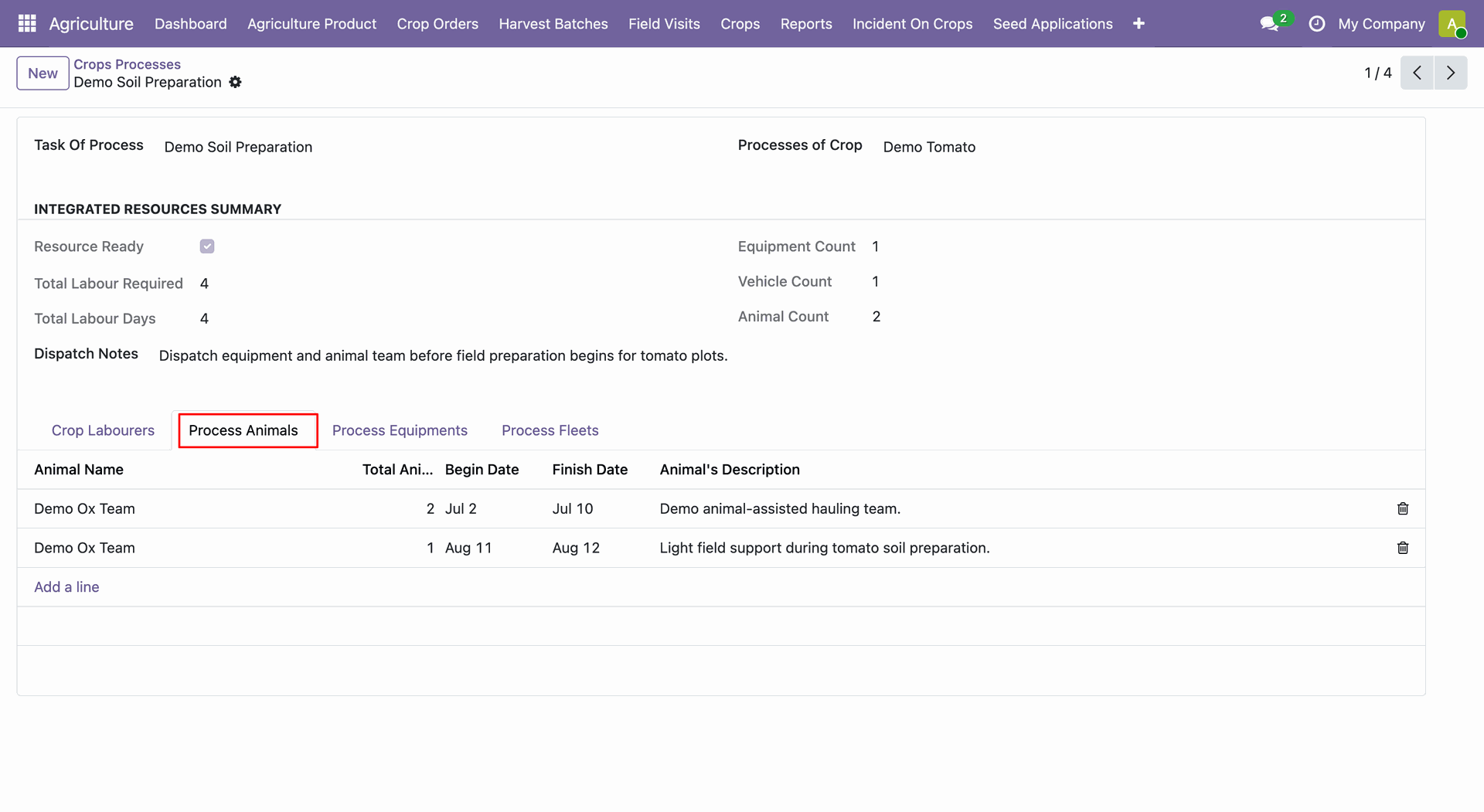Screen dimensions: 1484x812
Task: Click the New record button
Action: (x=43, y=73)
